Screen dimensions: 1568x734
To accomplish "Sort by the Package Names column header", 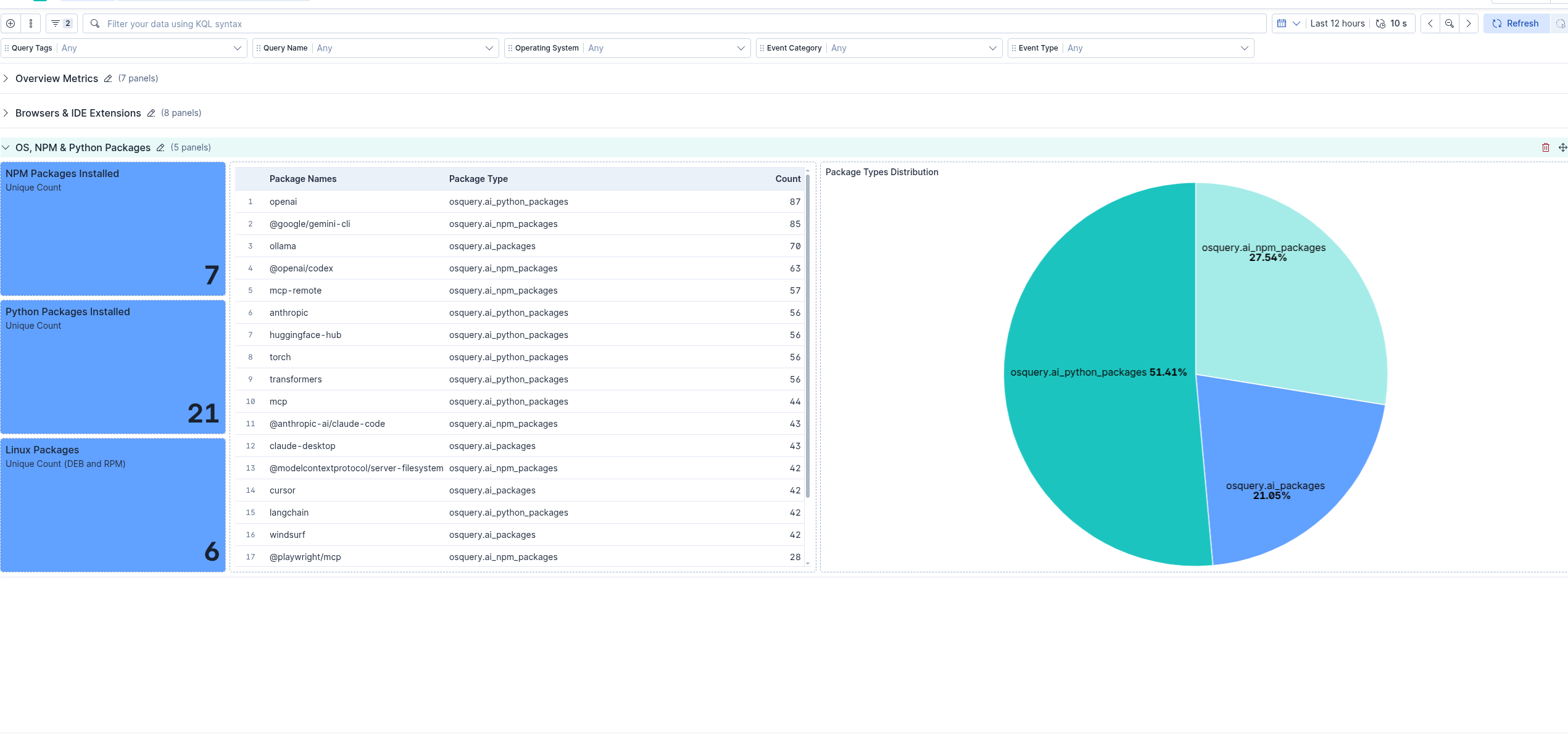I will [303, 179].
